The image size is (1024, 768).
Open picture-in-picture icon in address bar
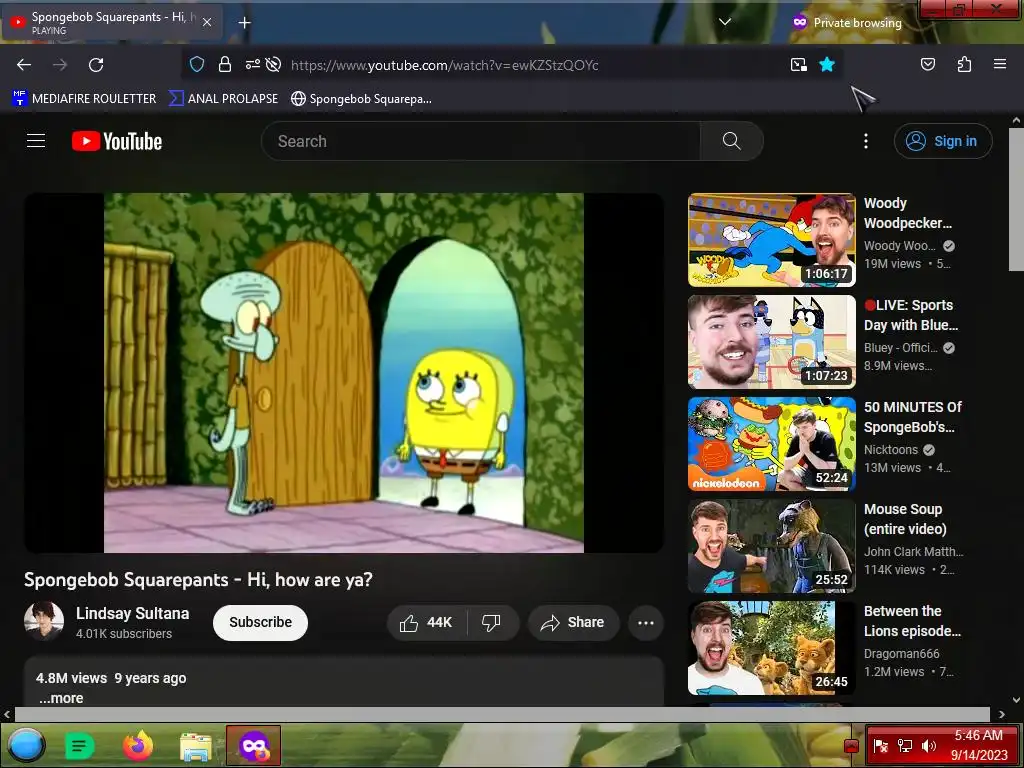pos(799,64)
